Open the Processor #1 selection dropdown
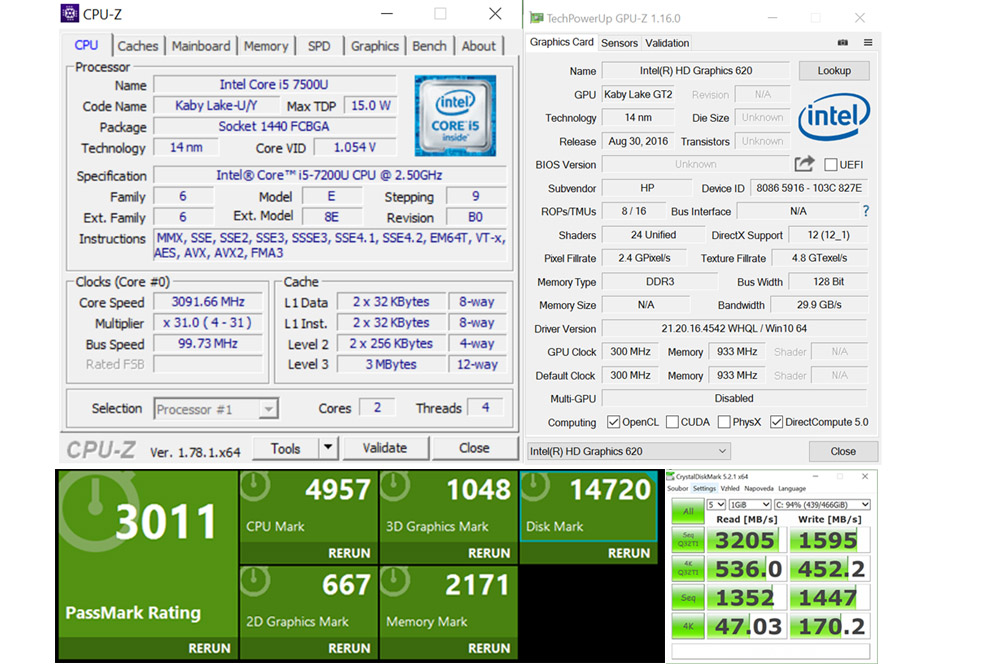Screen dimensions: 1000x664 pos(216,409)
